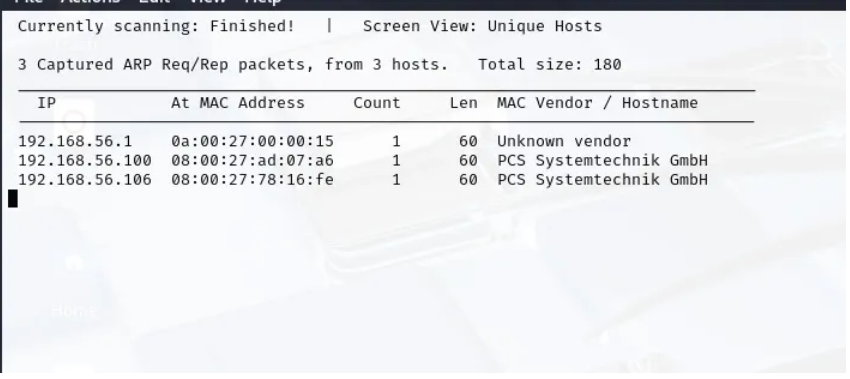The width and height of the screenshot is (850, 379).
Task: Click PCS Systemtechnik GmbH in 192.168.56.100 row
Action: pos(602,160)
